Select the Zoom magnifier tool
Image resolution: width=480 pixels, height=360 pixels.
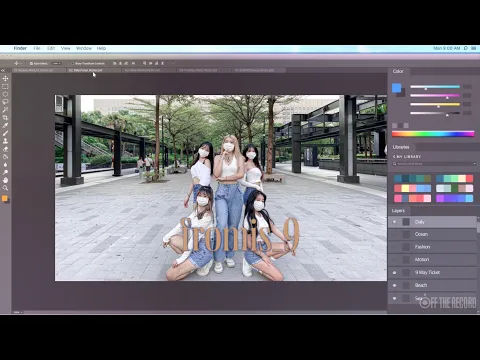coord(5,188)
